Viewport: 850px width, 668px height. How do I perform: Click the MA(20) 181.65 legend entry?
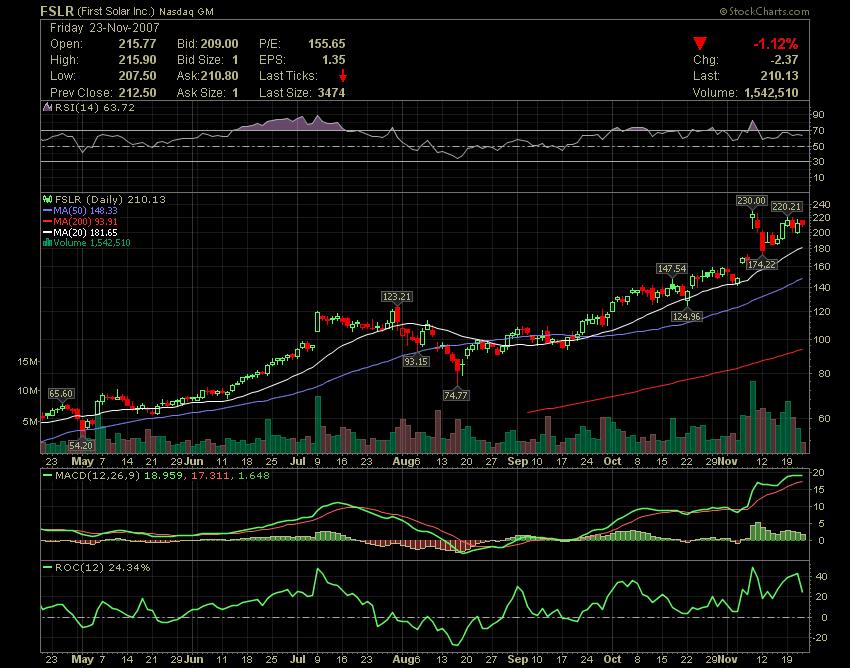click(80, 232)
